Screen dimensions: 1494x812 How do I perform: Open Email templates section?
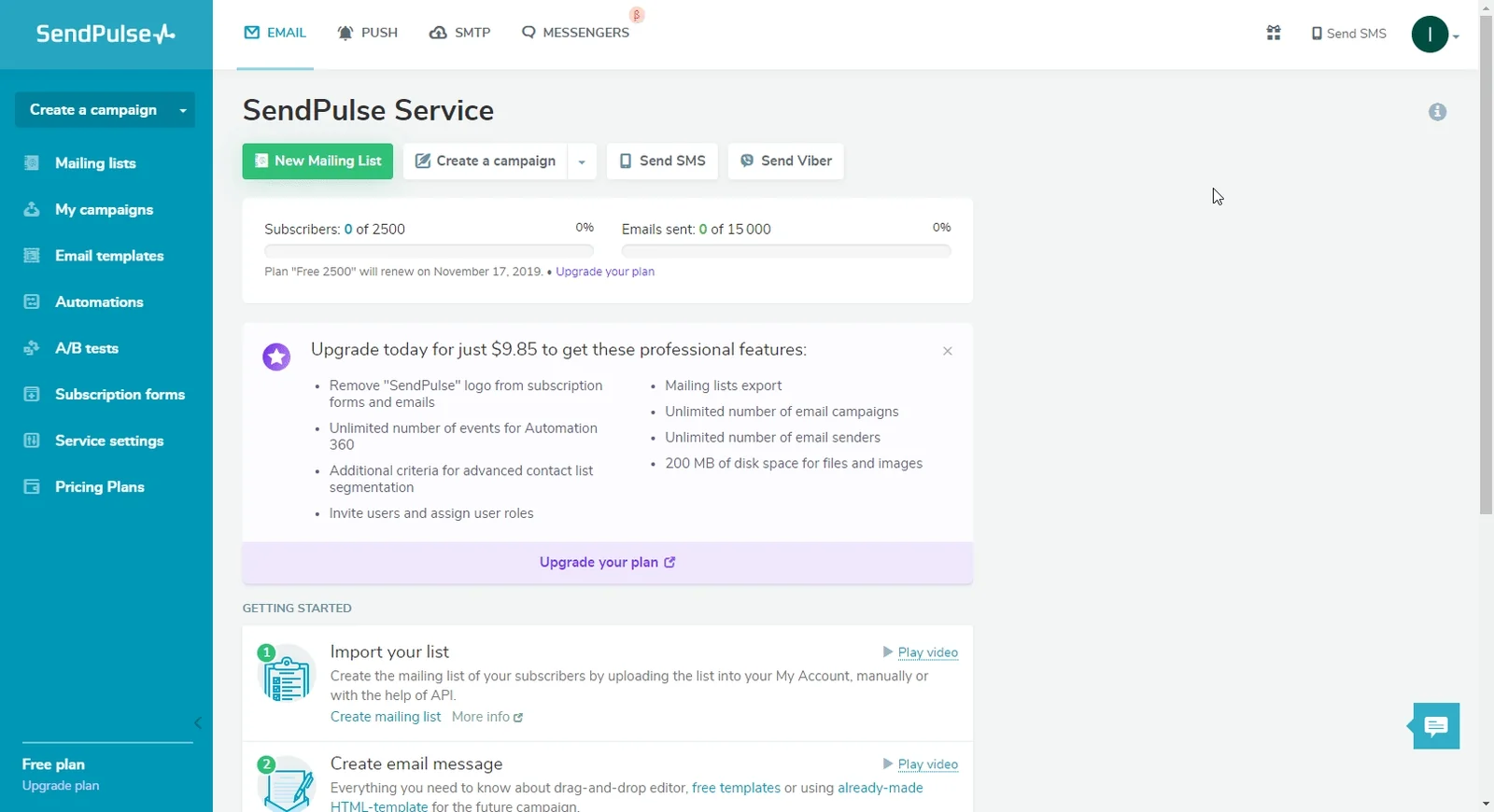coord(109,256)
